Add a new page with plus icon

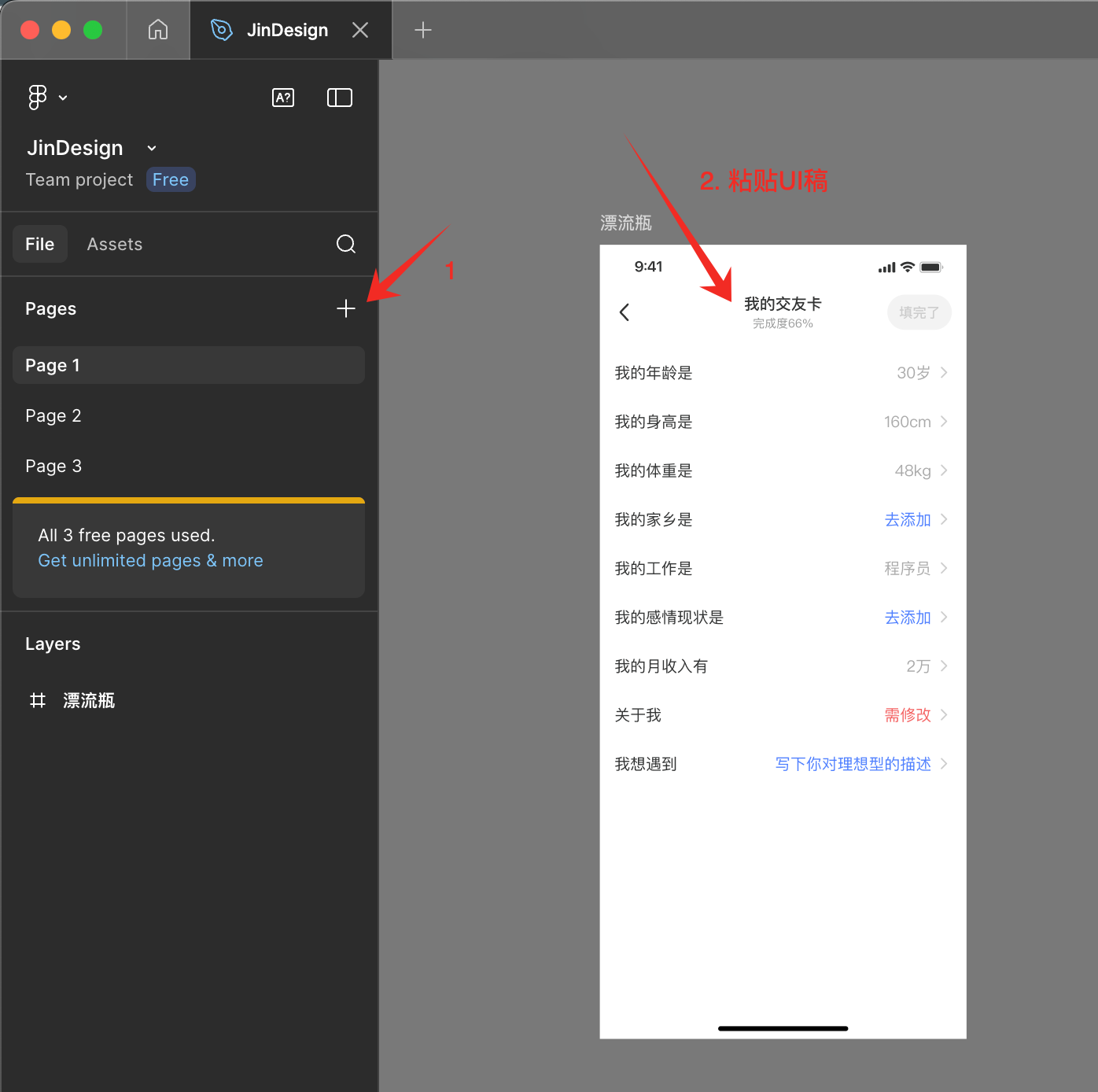345,308
